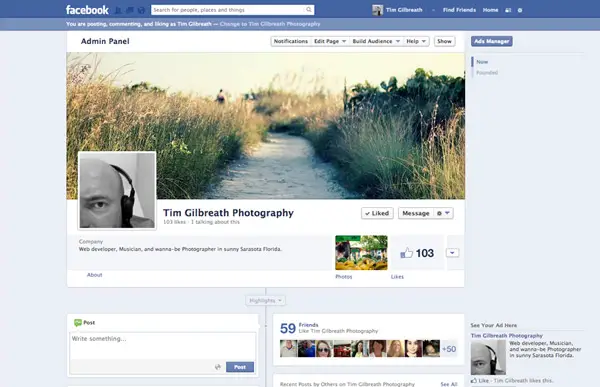The width and height of the screenshot is (600, 387).
Task: Click the search magnifier icon
Action: click(x=308, y=10)
